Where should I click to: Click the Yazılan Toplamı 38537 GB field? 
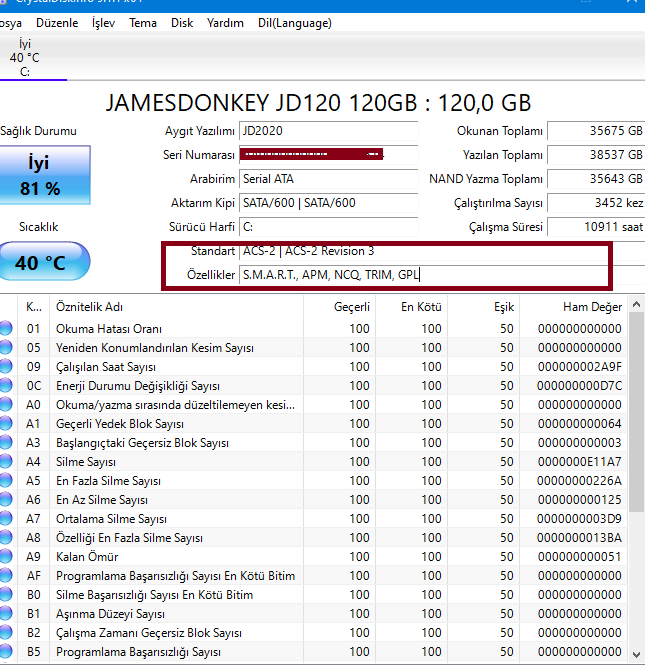596,155
